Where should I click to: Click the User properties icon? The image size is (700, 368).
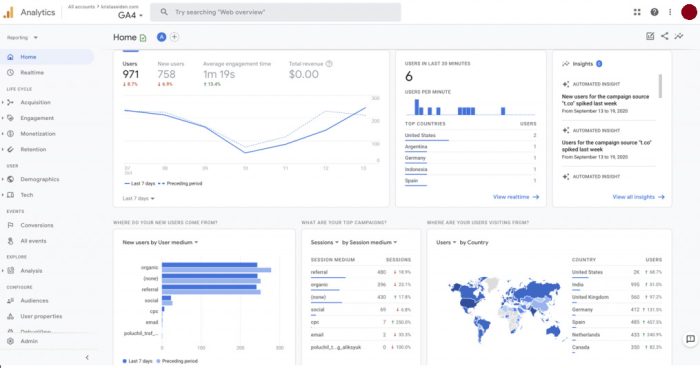tap(11, 316)
